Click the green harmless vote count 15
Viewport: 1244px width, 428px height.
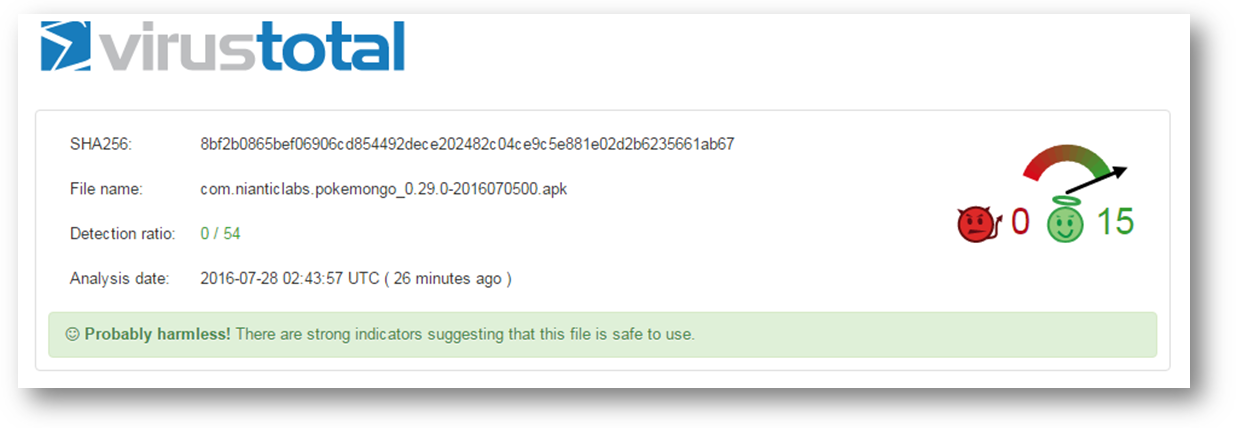pos(1115,222)
